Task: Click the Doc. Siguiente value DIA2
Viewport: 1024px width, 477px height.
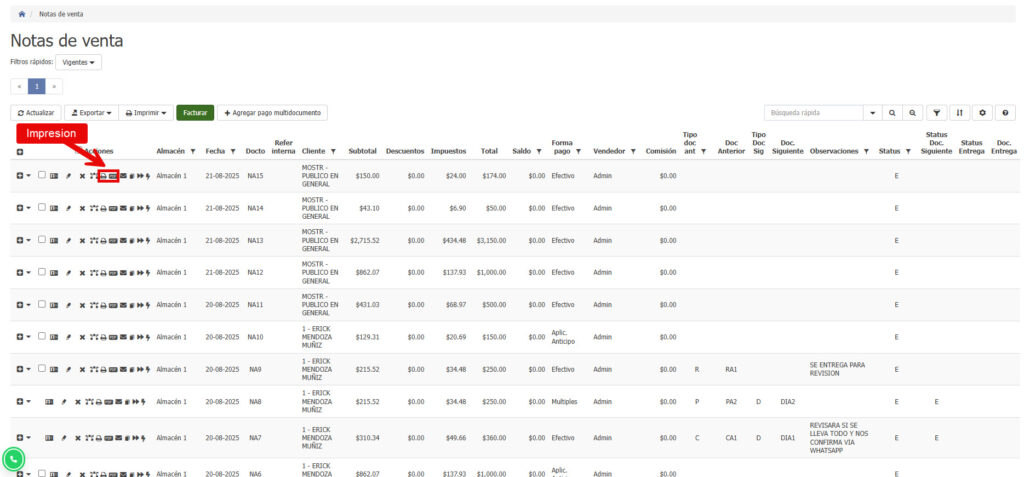Action: point(787,402)
